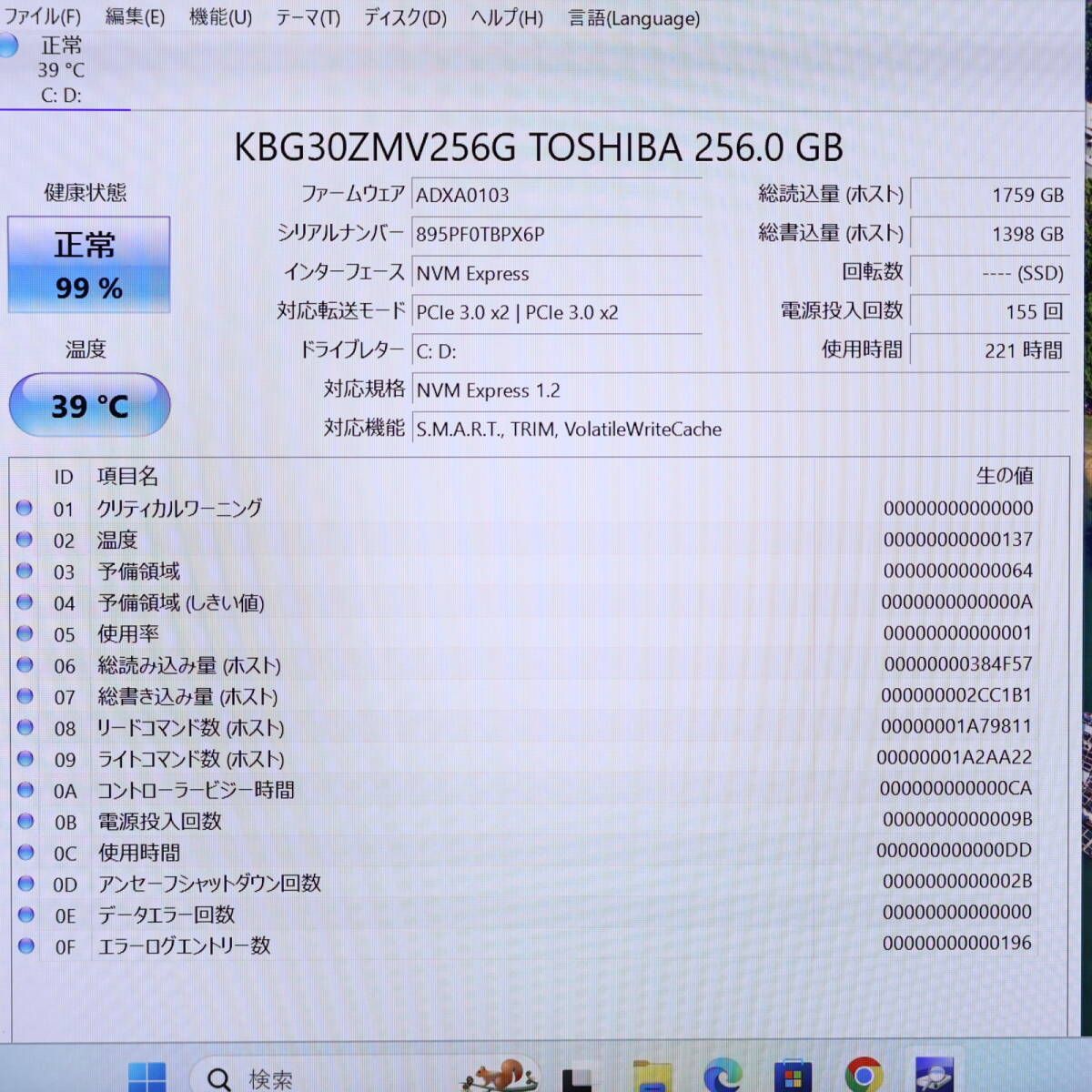Viewport: 1092px width, 1092px height.
Task: Click the serial number field 895PF0TBPX6P
Action: (x=557, y=234)
